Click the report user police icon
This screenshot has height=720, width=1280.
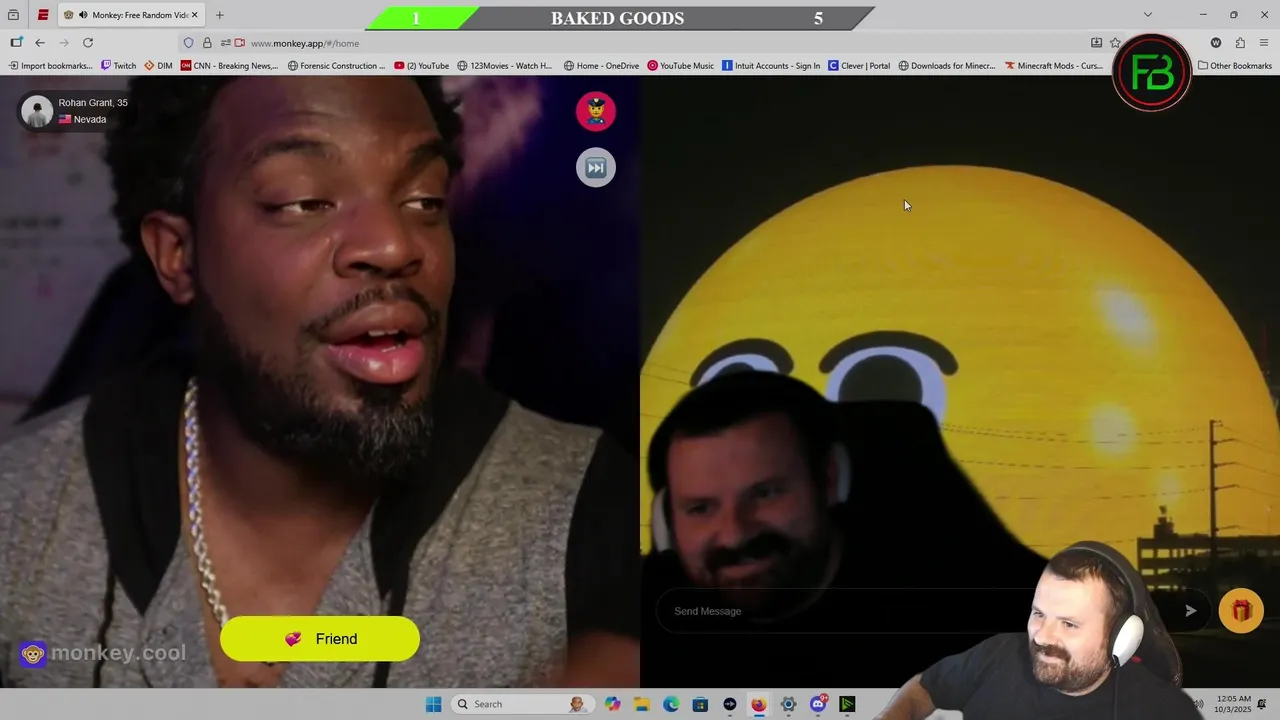595,111
